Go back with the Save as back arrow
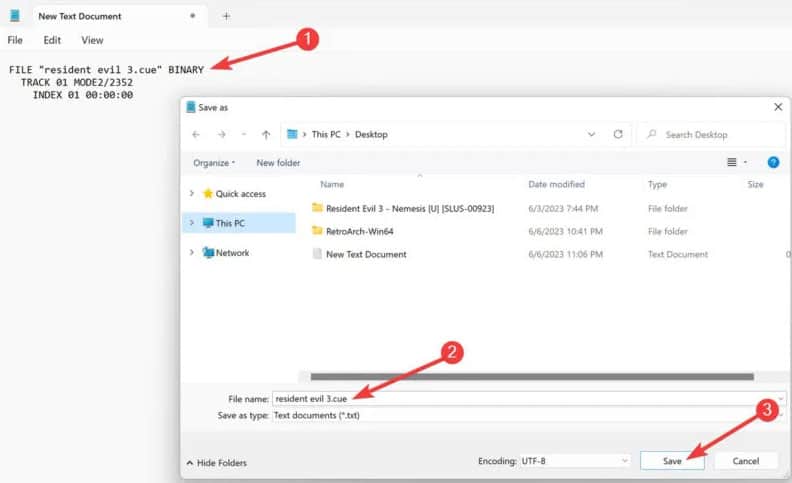 pos(196,134)
